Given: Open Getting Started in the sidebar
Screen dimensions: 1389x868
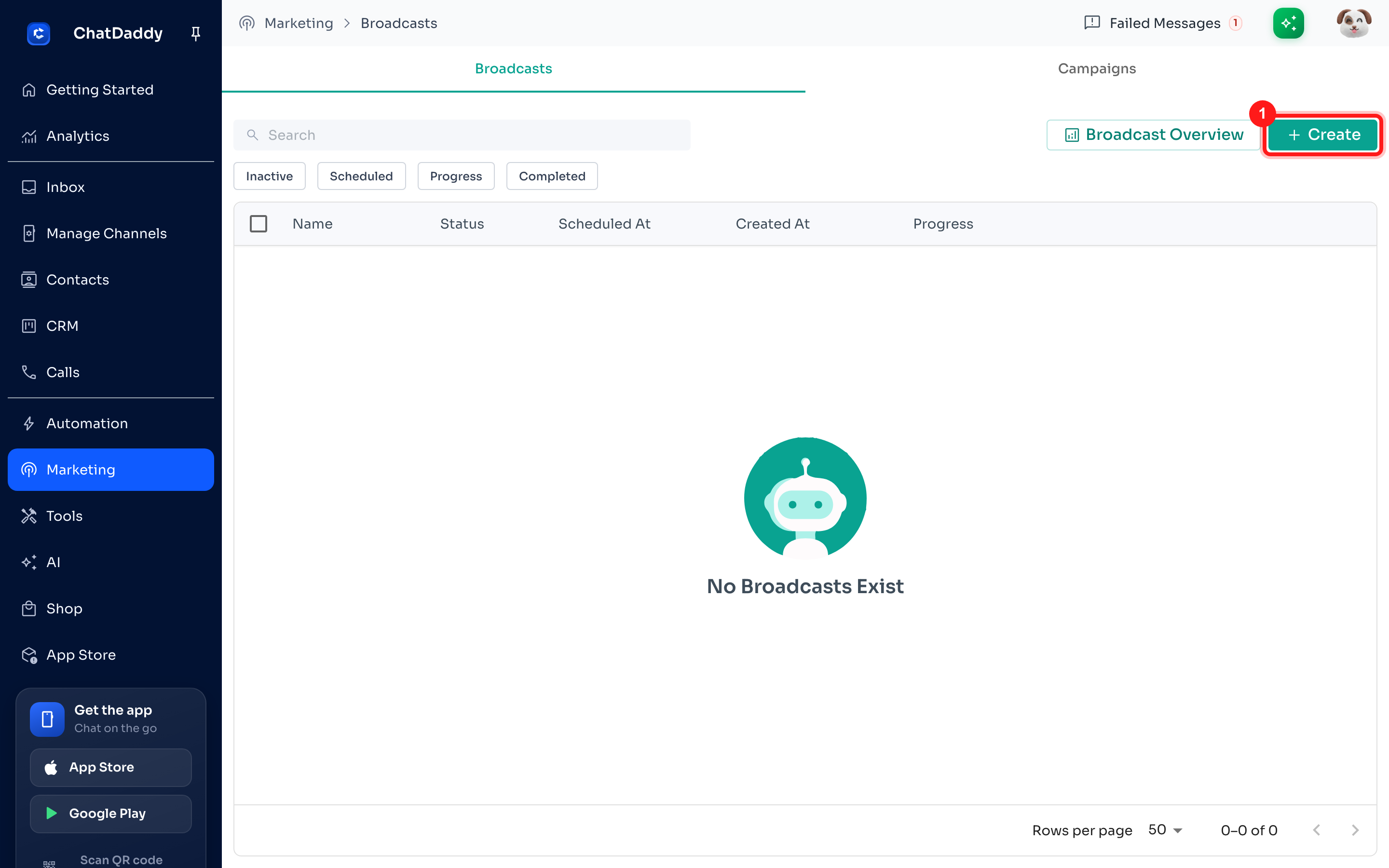Looking at the screenshot, I should click(x=111, y=90).
